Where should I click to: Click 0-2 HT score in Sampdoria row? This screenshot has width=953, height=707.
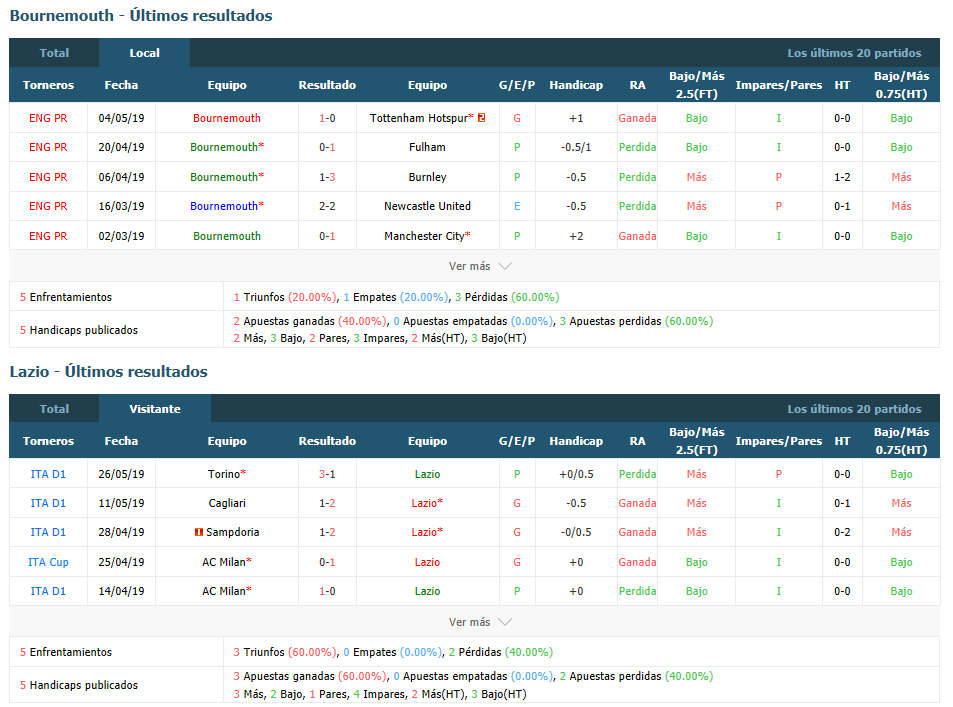[x=842, y=532]
